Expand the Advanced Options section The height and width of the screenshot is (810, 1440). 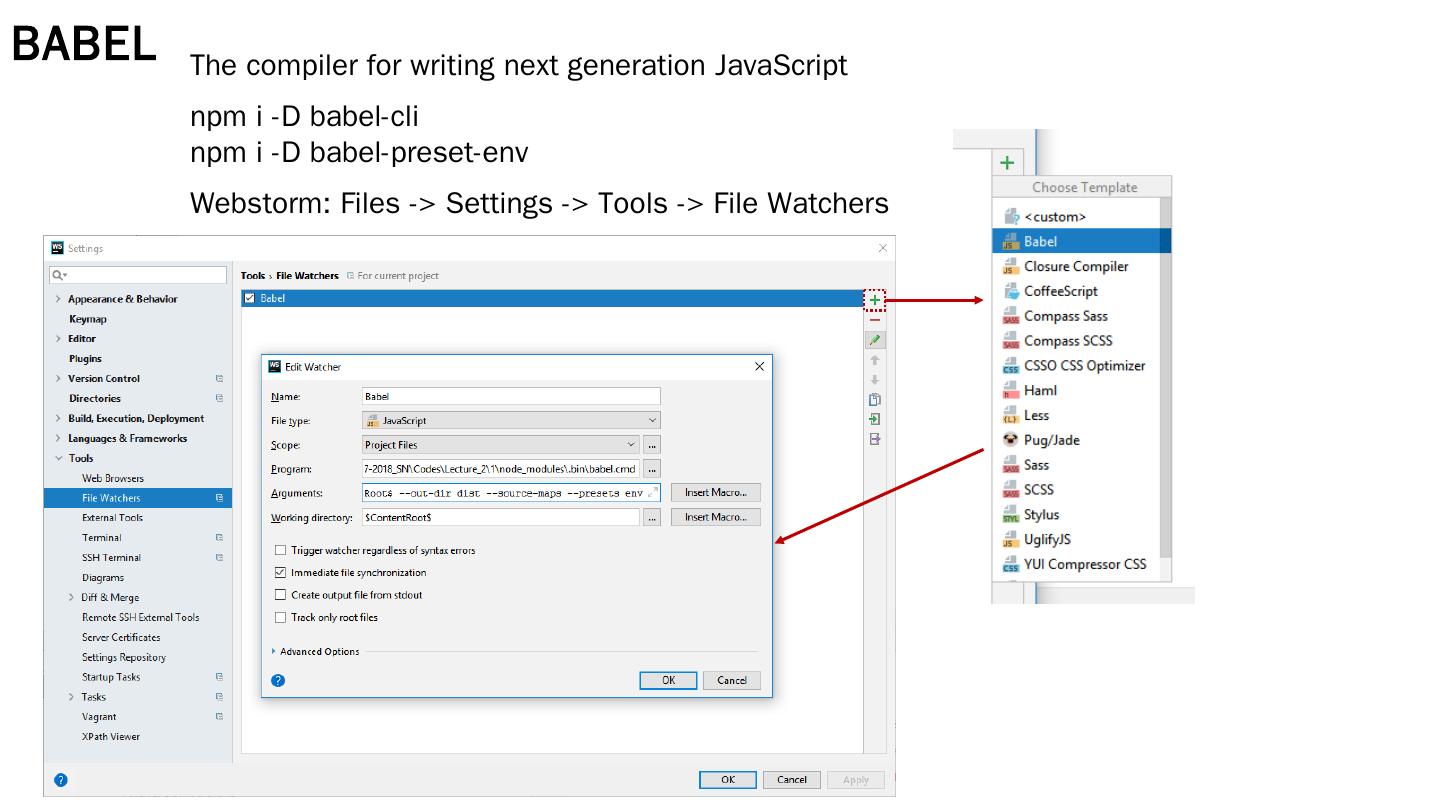[318, 652]
